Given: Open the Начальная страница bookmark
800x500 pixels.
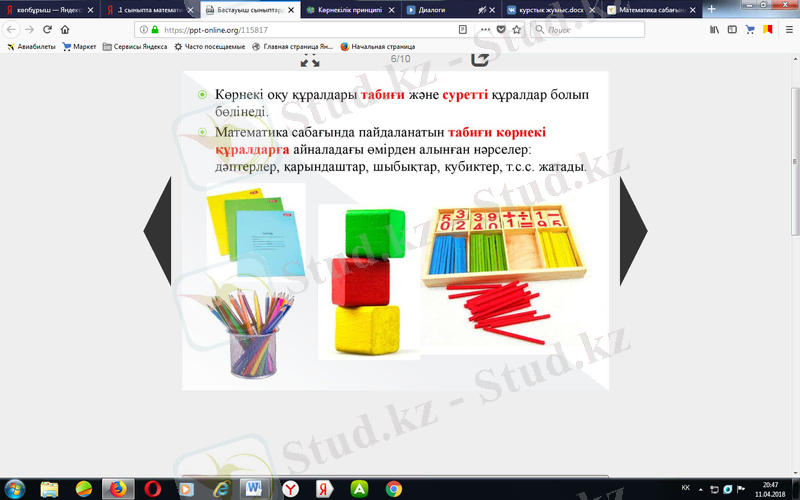Looking at the screenshot, I should point(378,46).
